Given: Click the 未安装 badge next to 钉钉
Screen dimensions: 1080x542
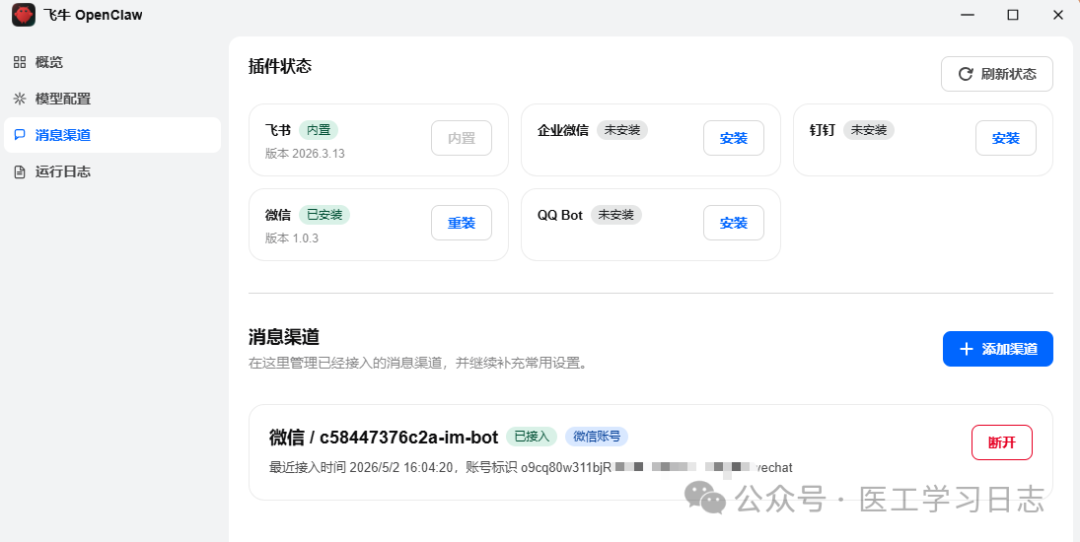Looking at the screenshot, I should click(869, 129).
